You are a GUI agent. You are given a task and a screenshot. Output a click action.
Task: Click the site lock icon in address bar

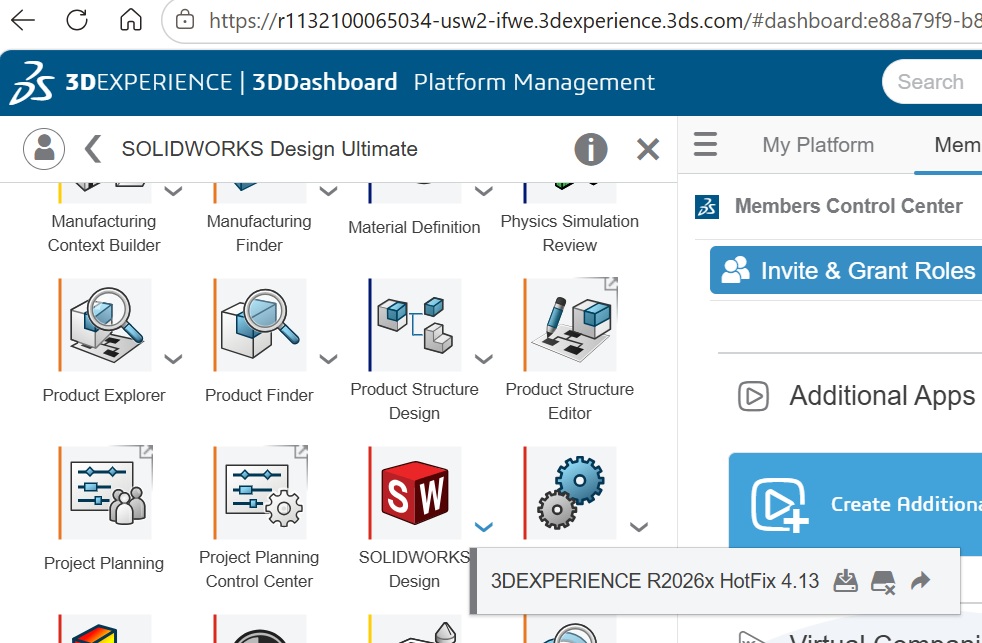(x=185, y=20)
